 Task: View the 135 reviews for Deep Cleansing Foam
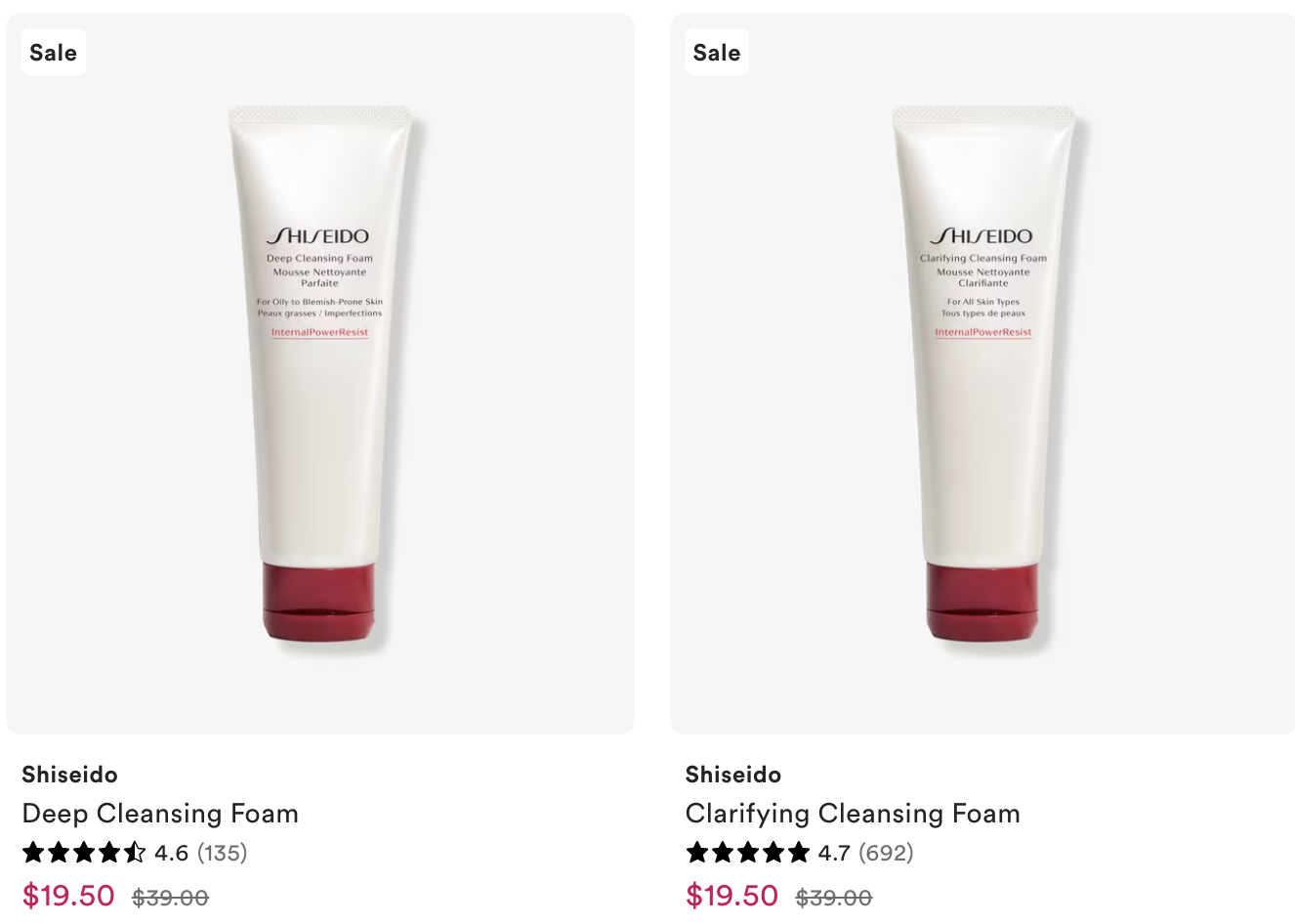(x=223, y=853)
